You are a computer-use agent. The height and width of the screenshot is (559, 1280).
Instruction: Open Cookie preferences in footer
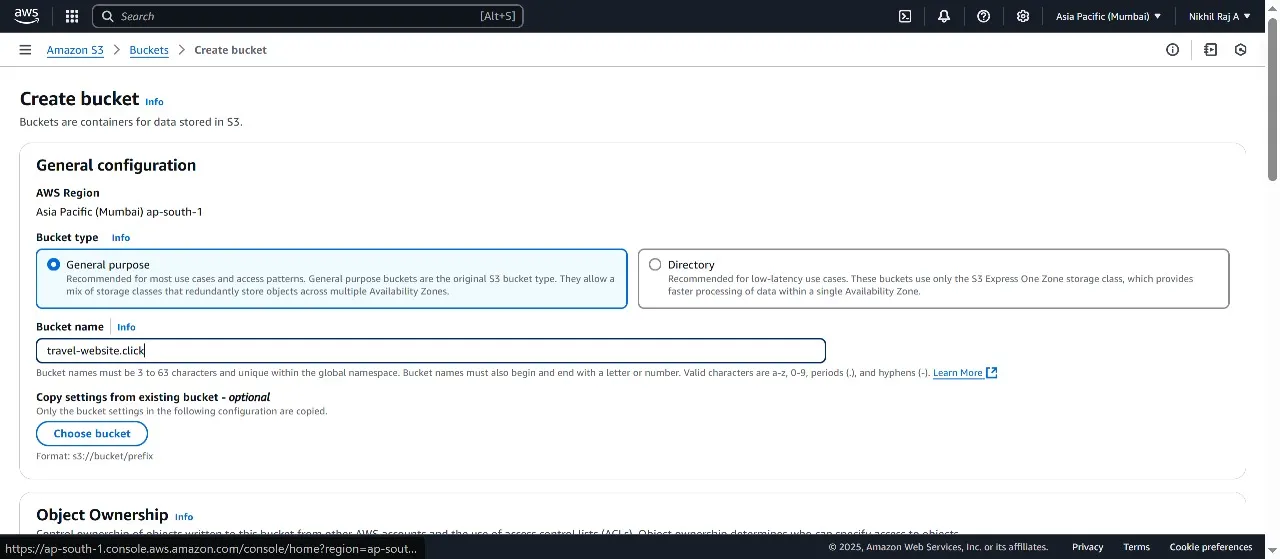point(1210,547)
